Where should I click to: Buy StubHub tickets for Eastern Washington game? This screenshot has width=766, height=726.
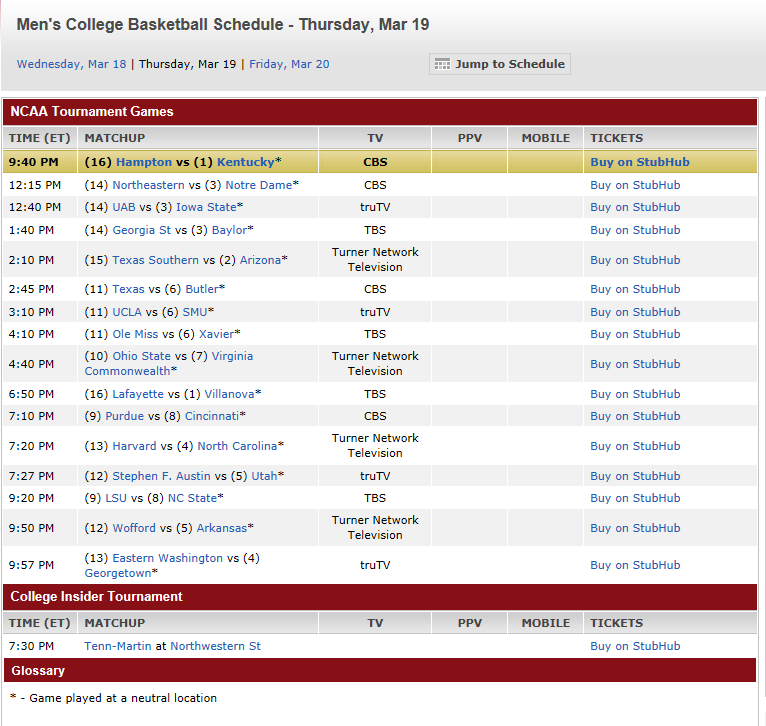click(x=635, y=565)
